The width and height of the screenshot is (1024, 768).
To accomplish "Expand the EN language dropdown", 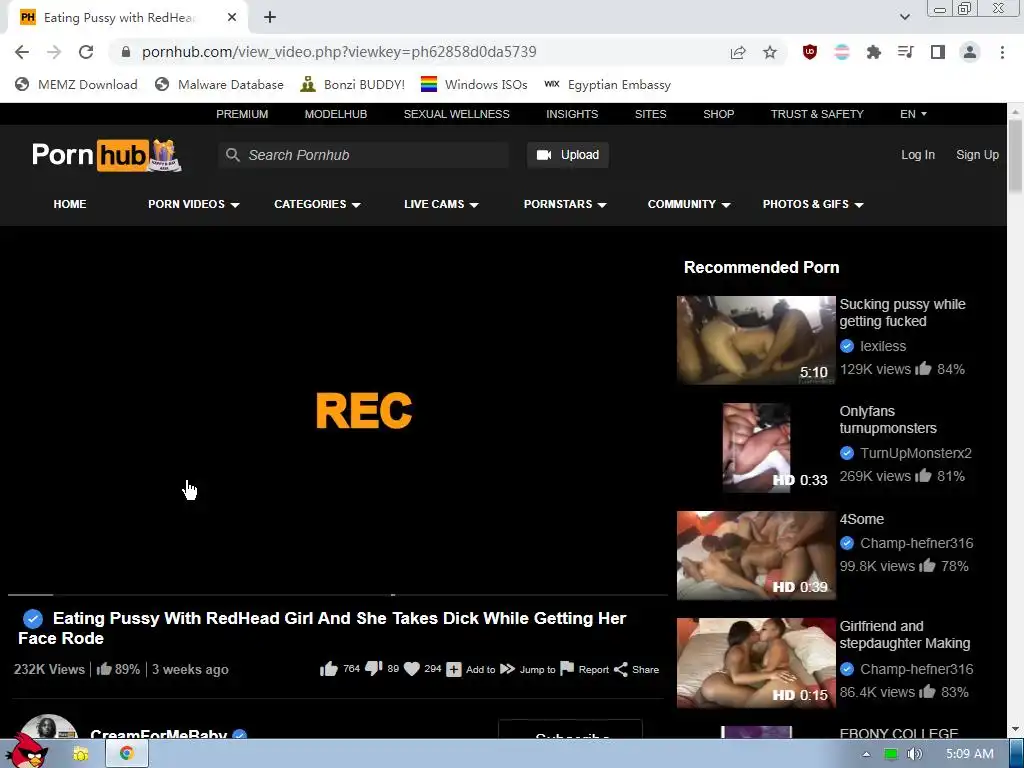I will pos(913,114).
